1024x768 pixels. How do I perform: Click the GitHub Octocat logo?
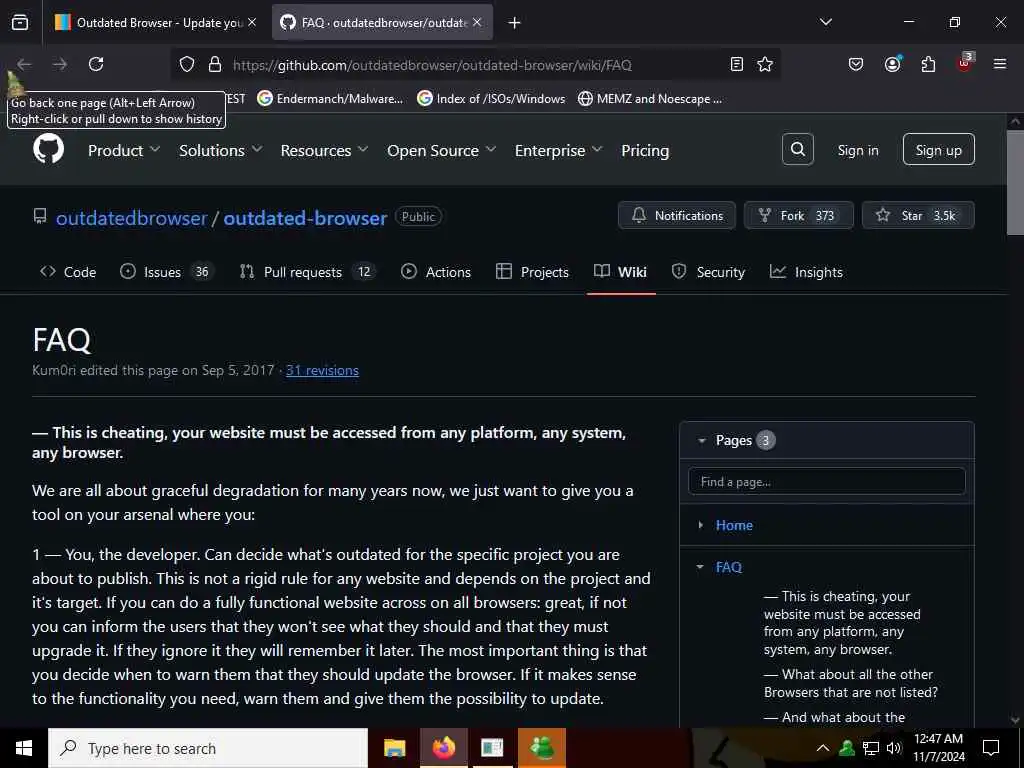48,150
